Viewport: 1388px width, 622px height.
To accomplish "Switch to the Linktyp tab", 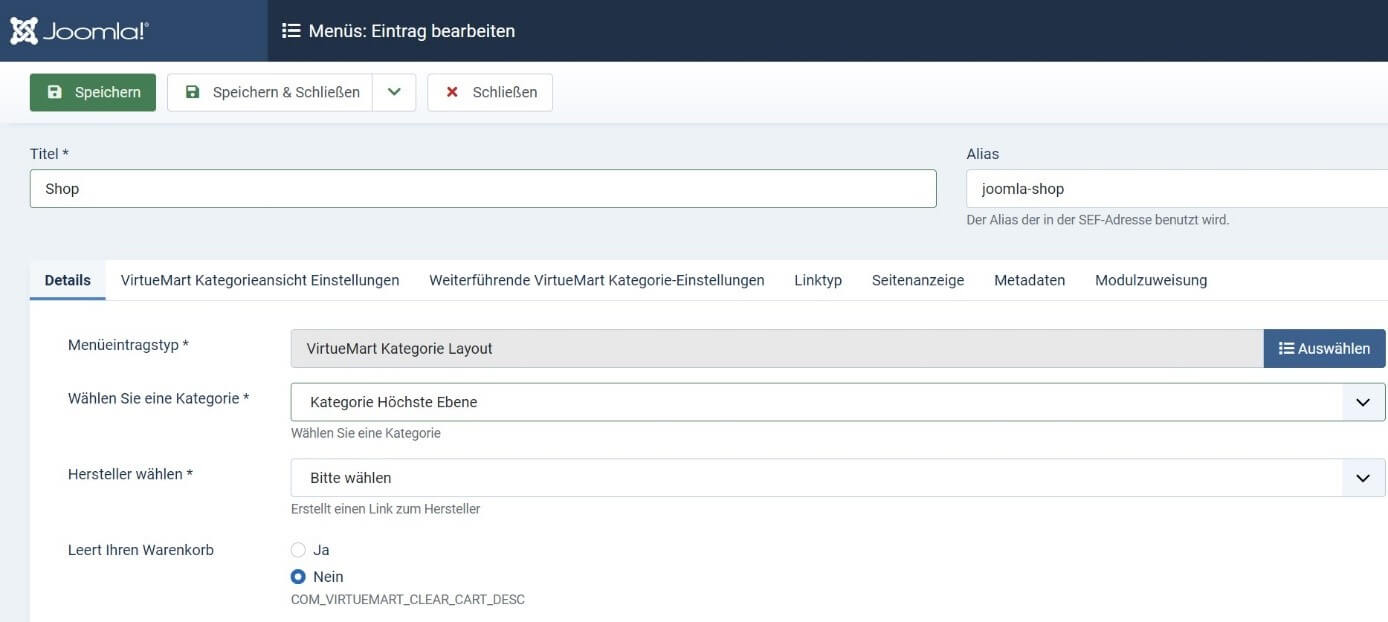I will pos(818,280).
